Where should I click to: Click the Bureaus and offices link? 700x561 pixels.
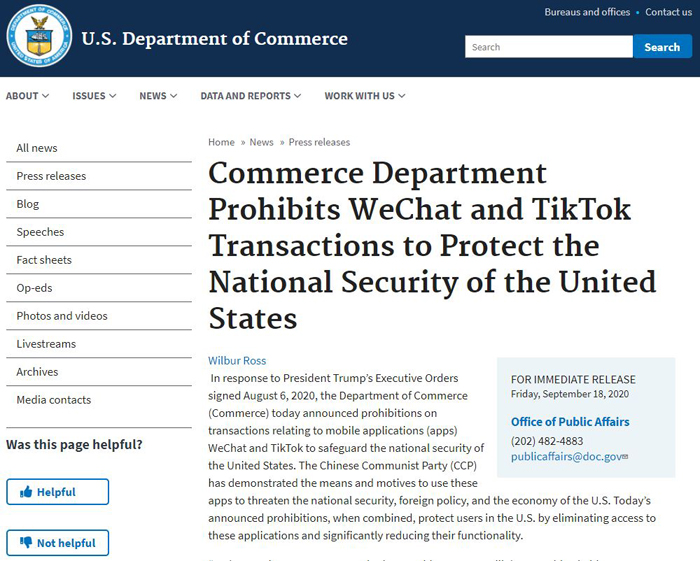click(587, 12)
